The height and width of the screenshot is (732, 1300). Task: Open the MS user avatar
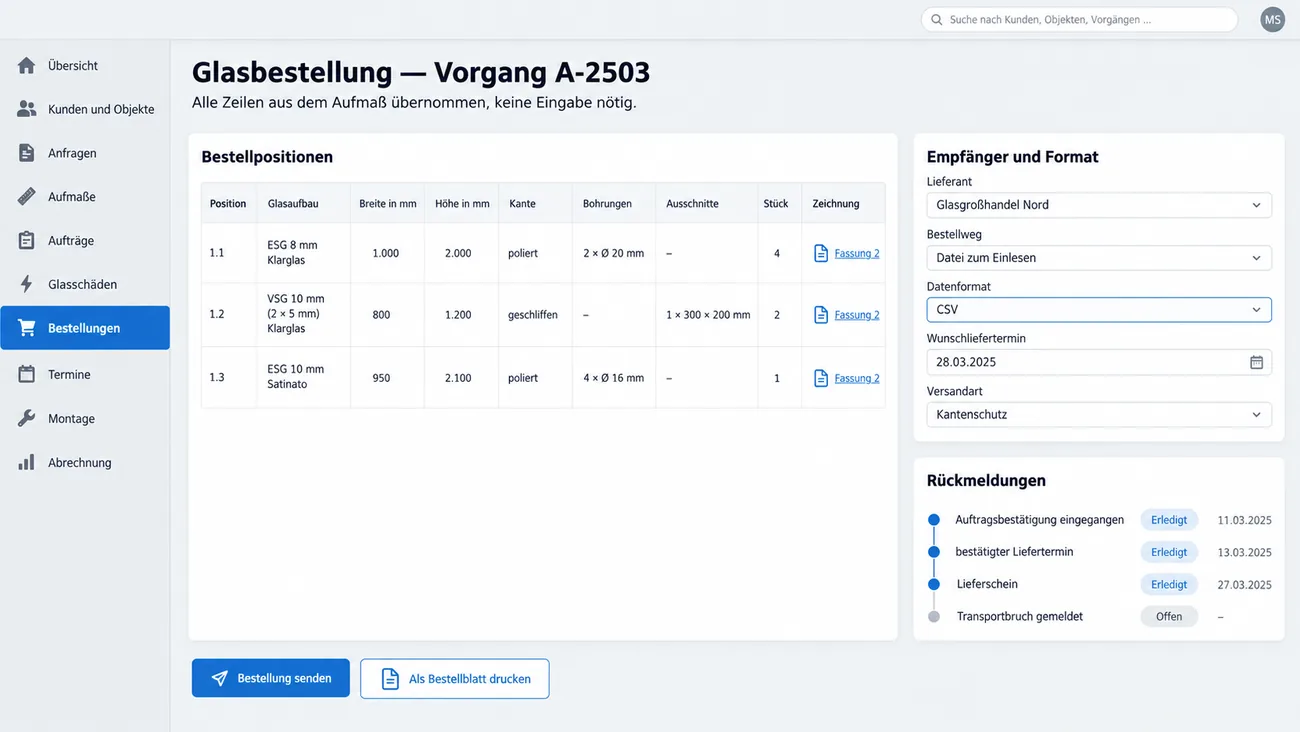[1272, 20]
